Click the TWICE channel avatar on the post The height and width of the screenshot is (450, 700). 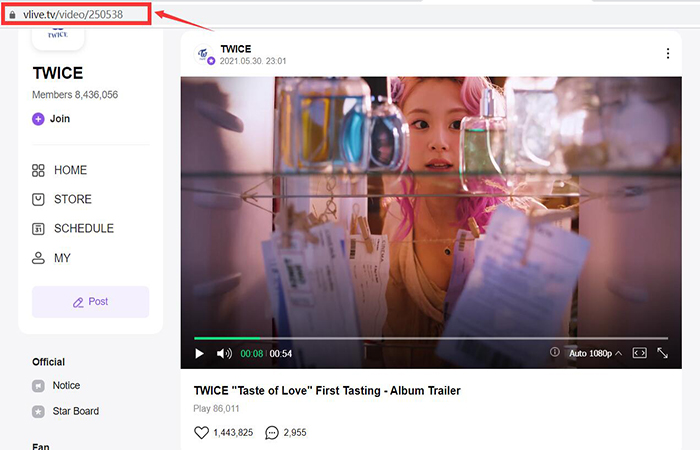click(204, 54)
